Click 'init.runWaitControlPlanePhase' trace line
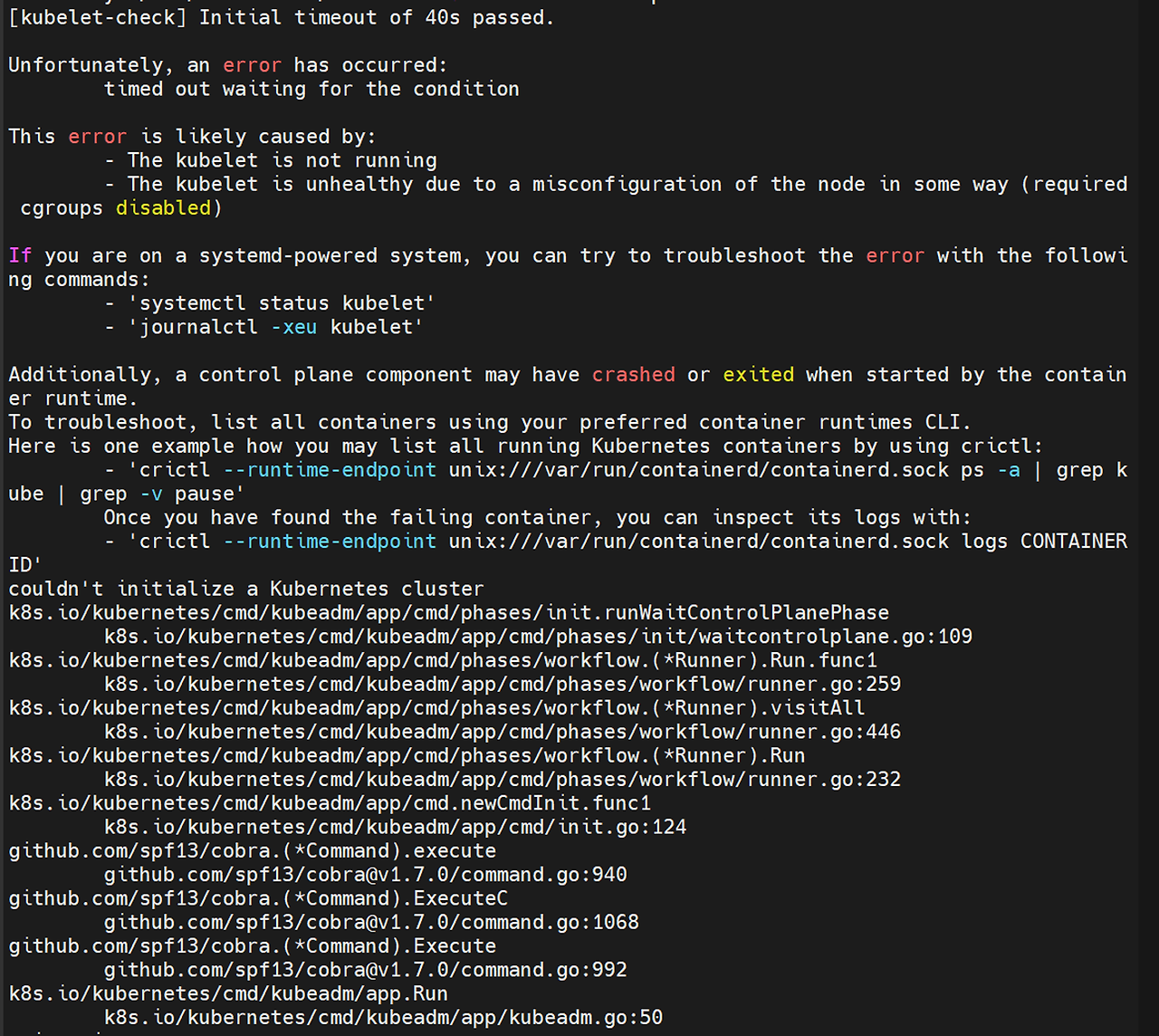Screen dimensions: 1159x1036 click(449, 612)
